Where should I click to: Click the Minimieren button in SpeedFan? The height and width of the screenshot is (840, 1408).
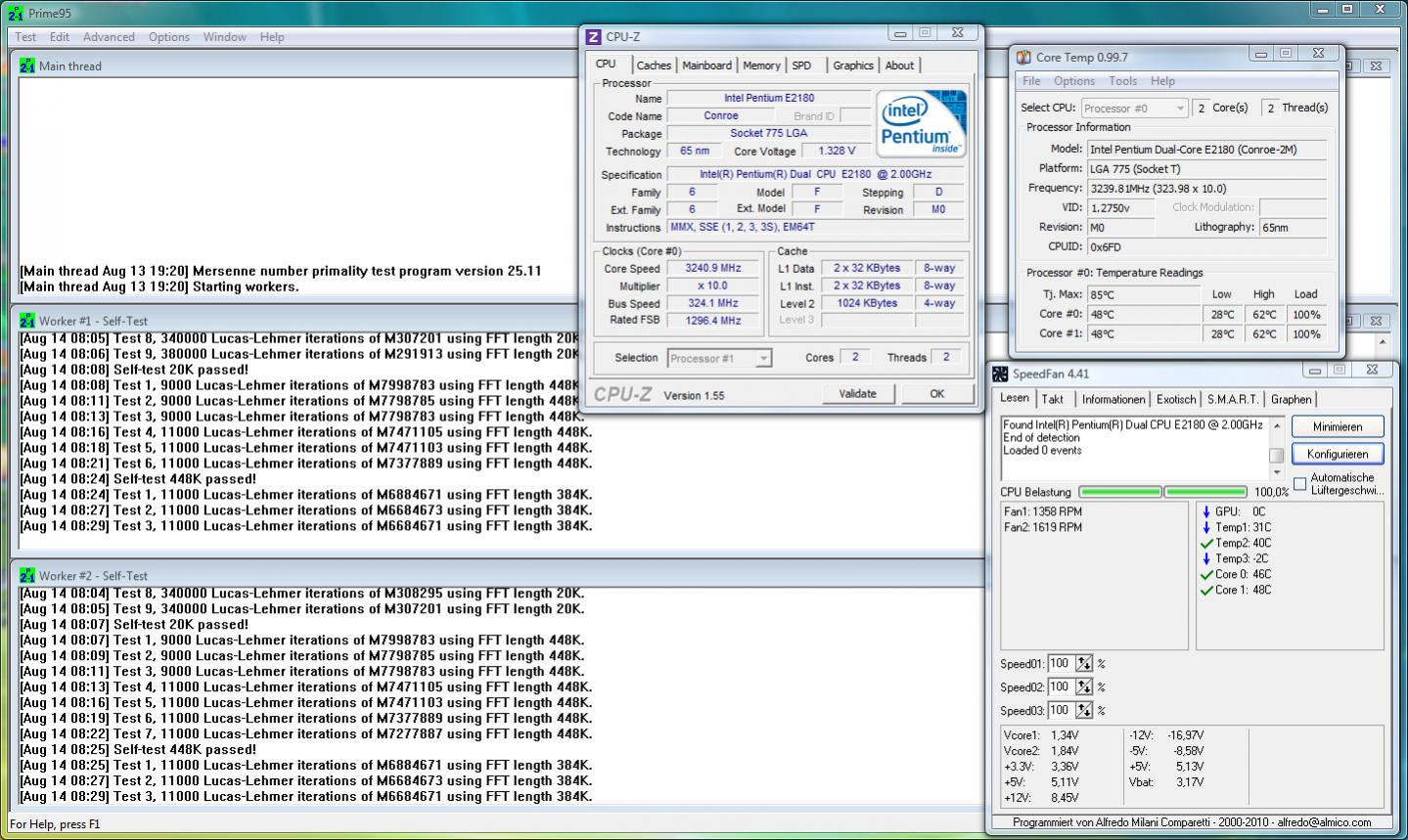click(x=1338, y=426)
